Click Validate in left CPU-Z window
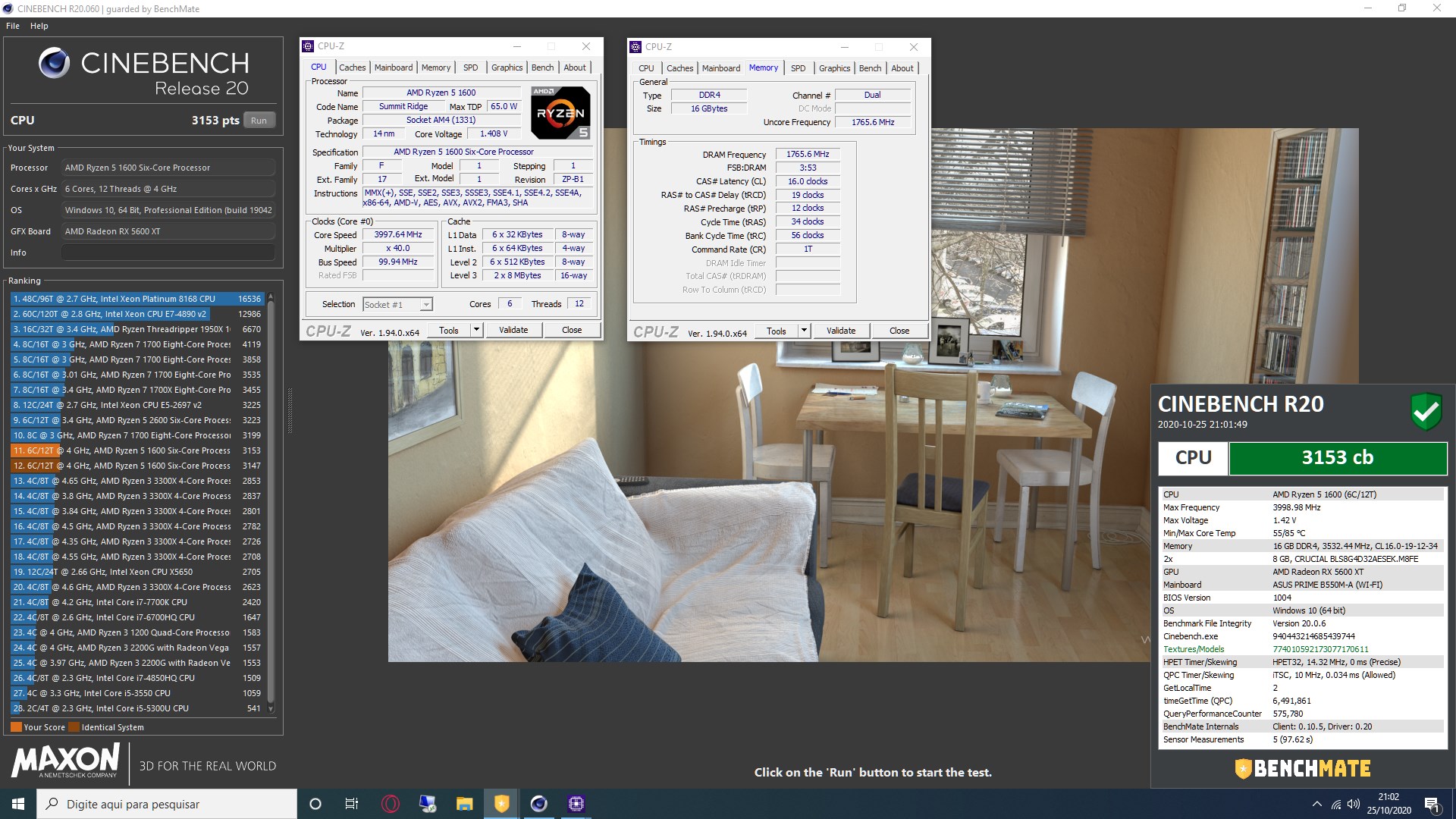This screenshot has width=1456, height=819. pos(513,331)
